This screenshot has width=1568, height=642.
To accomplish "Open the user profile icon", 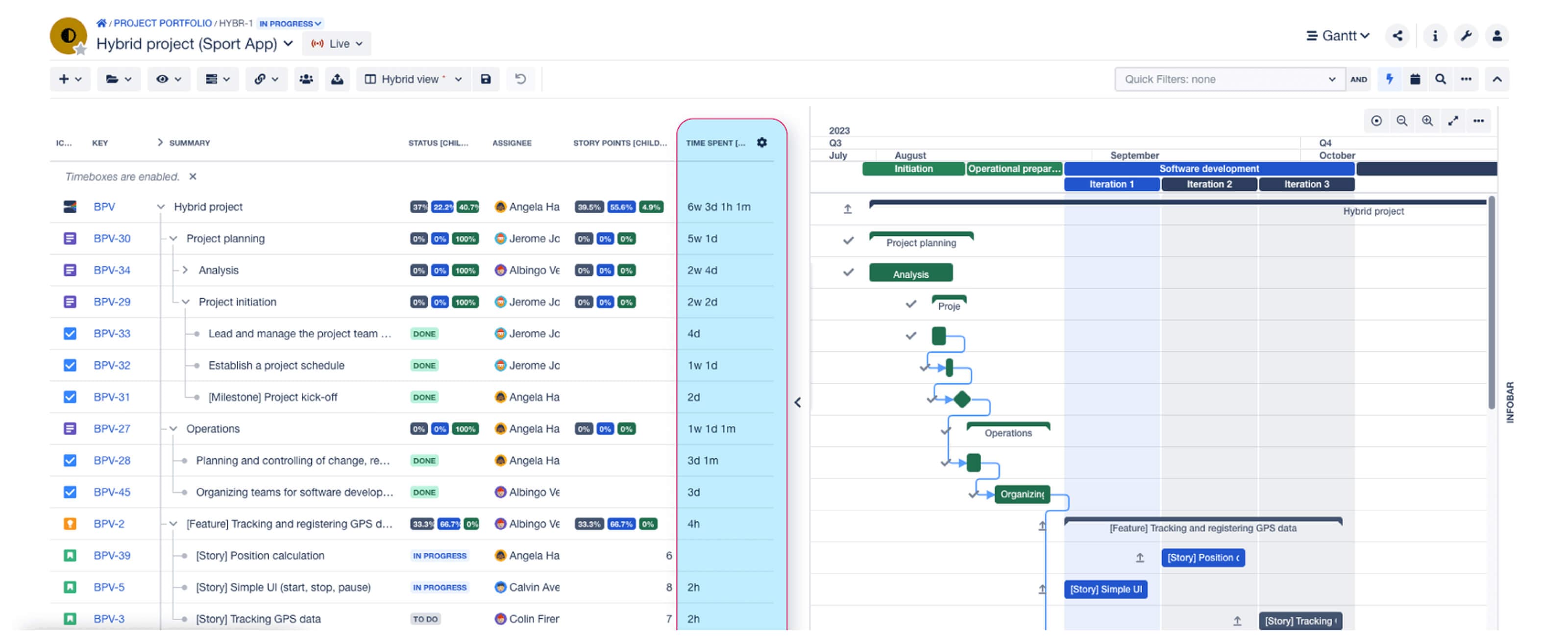I will pos(1497,36).
